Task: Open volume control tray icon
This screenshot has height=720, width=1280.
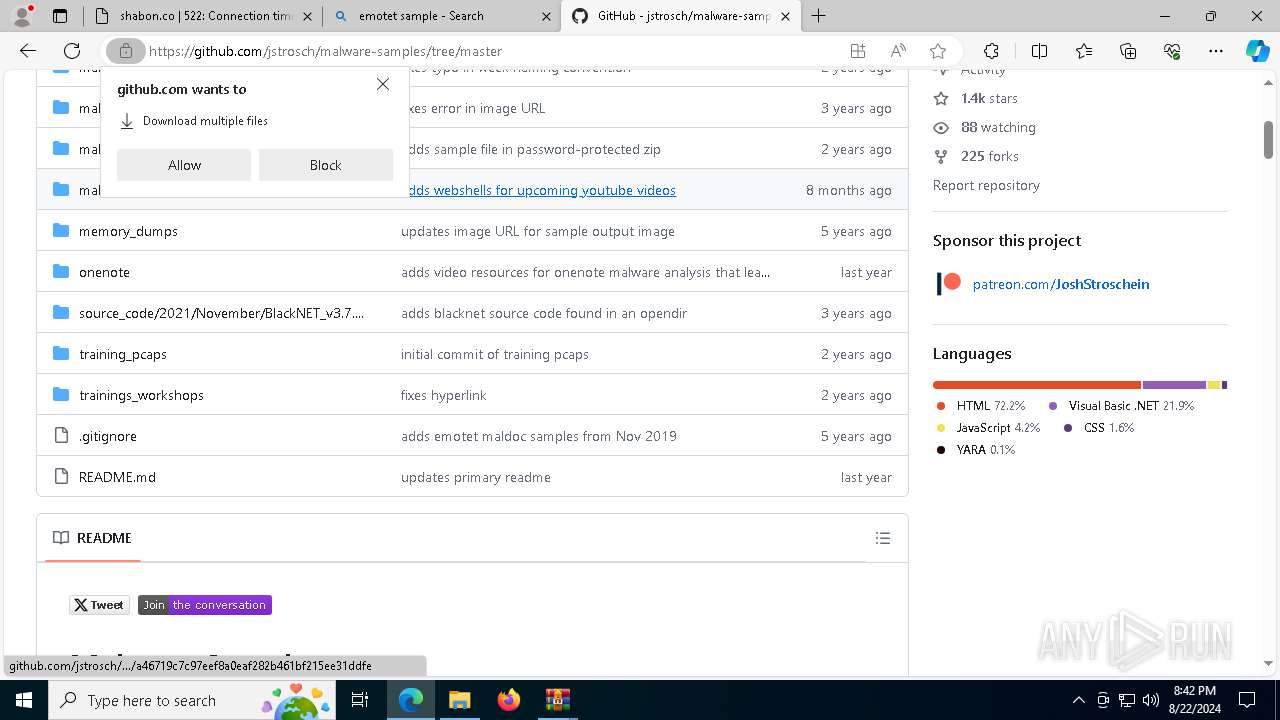Action: [1150, 700]
